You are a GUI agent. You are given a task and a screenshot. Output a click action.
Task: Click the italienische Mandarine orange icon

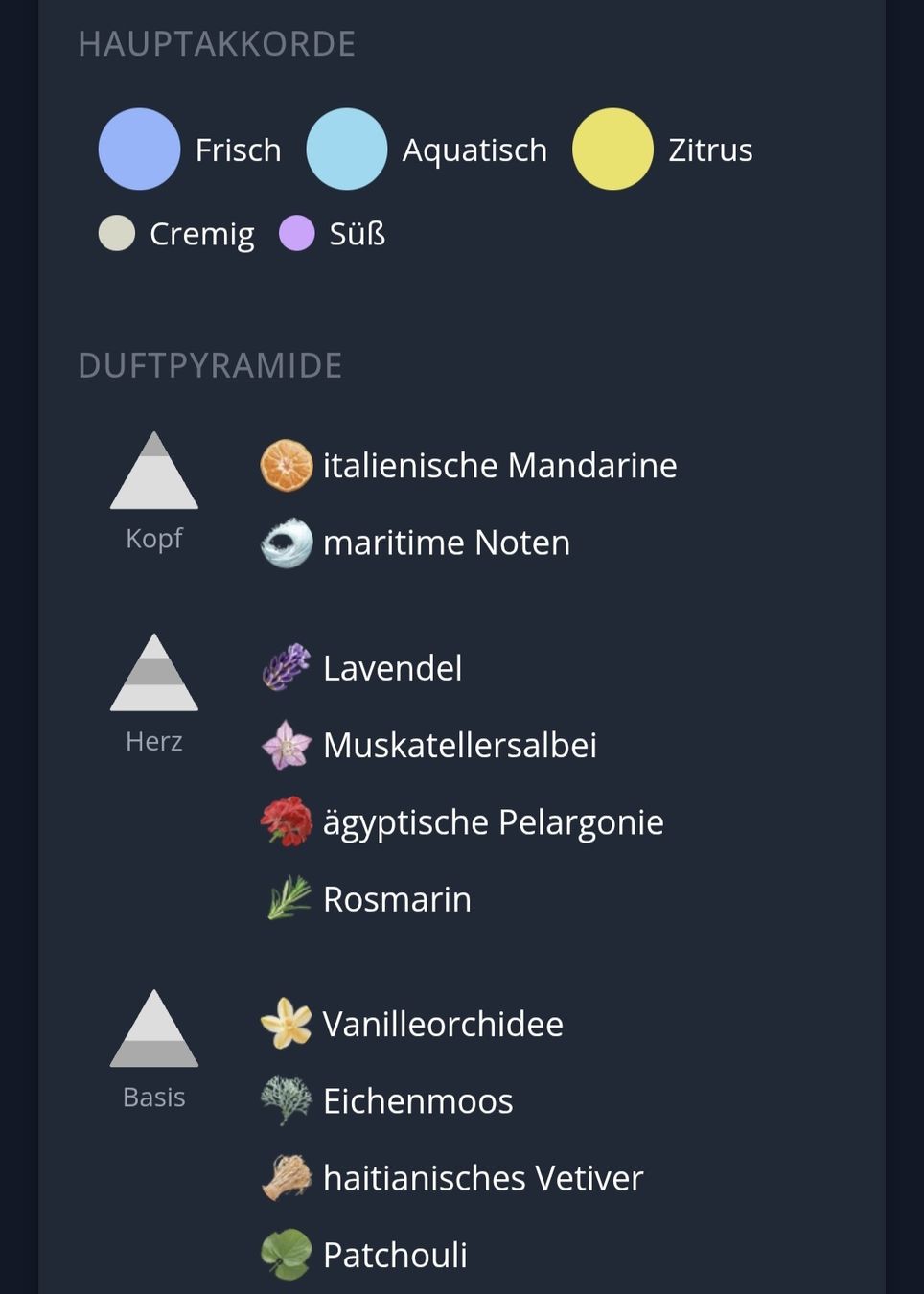[x=286, y=466]
